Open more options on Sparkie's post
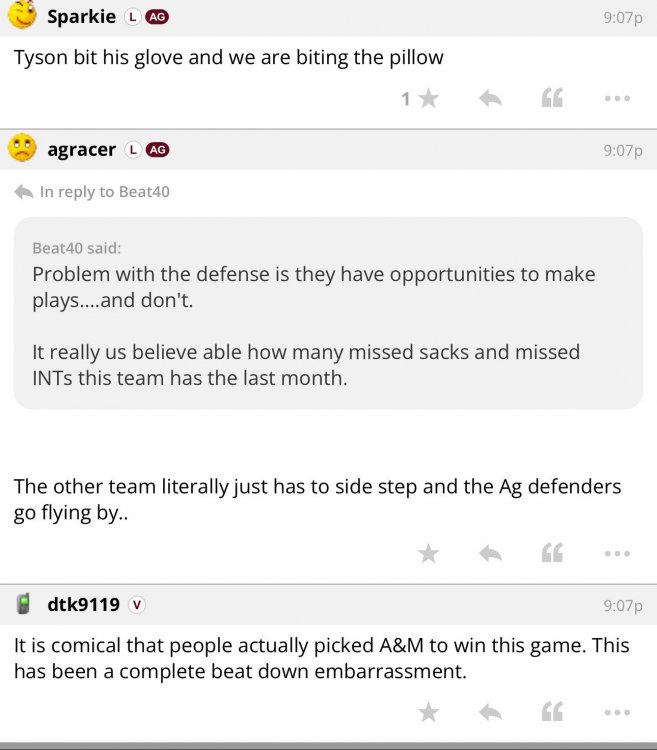The width and height of the screenshot is (657, 750). point(617,98)
